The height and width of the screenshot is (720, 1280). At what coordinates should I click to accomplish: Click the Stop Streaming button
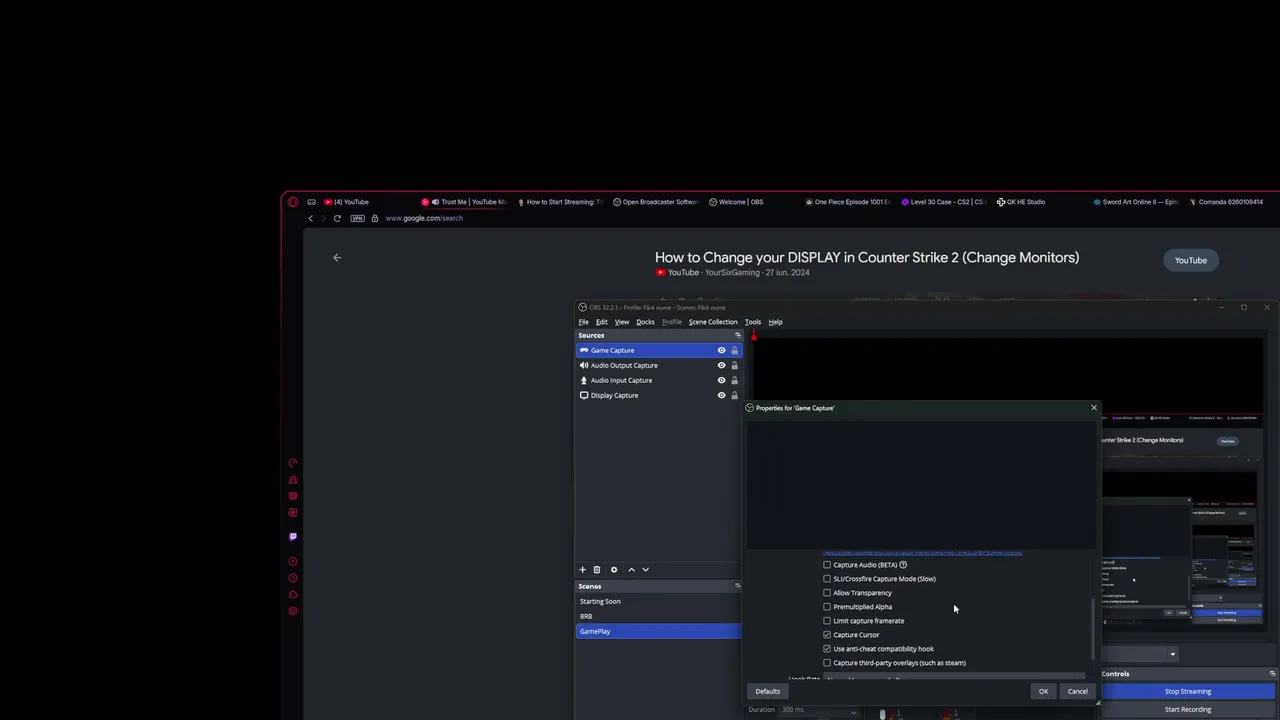point(1188,692)
